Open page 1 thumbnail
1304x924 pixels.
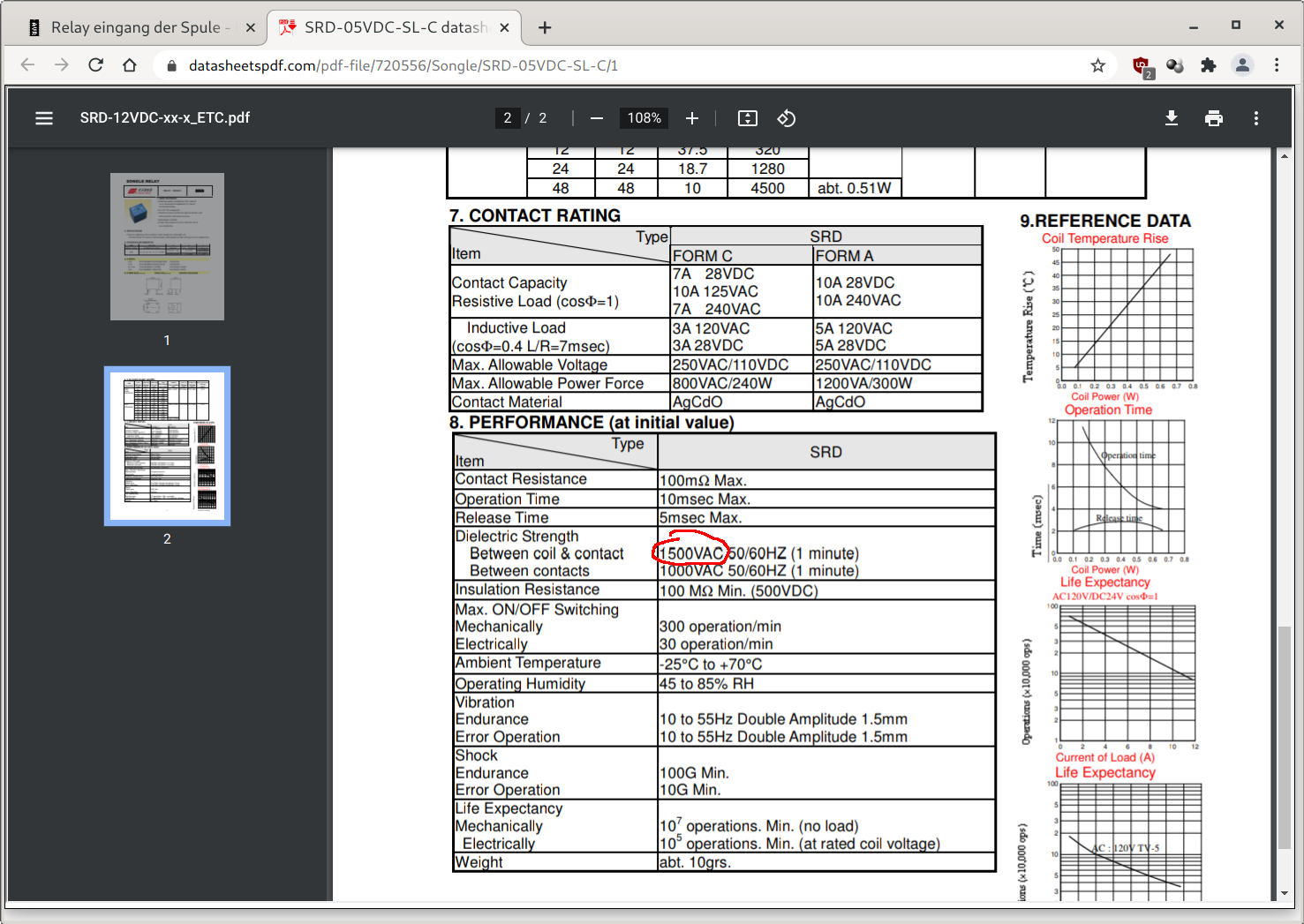point(167,246)
